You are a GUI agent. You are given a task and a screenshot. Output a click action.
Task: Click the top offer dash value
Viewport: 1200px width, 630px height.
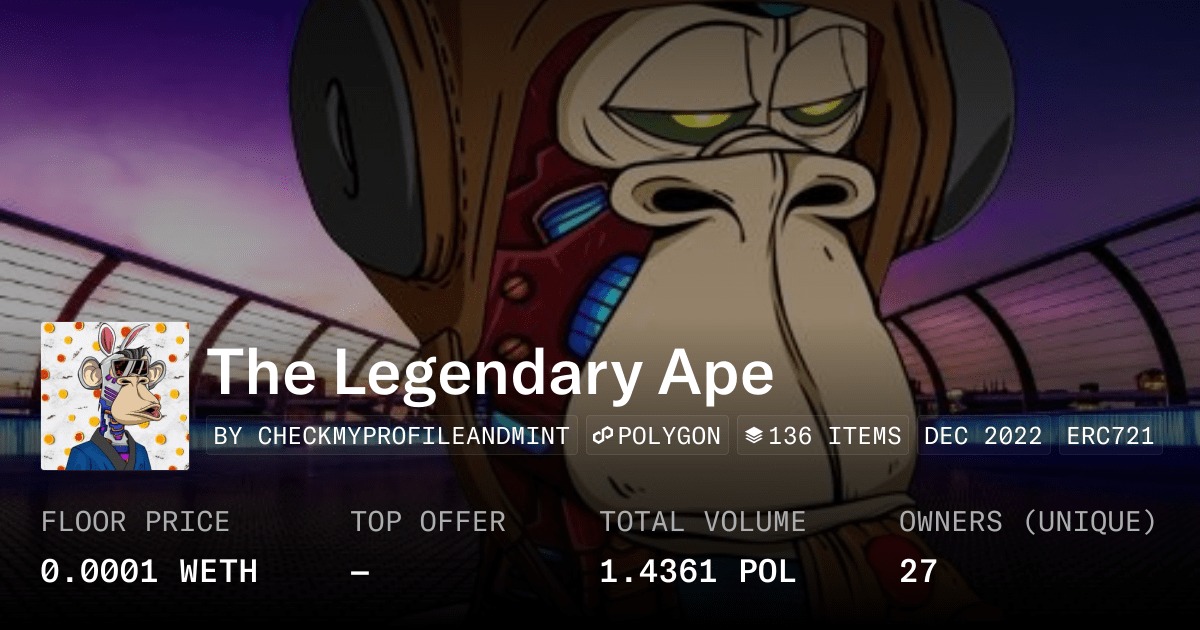coord(360,571)
